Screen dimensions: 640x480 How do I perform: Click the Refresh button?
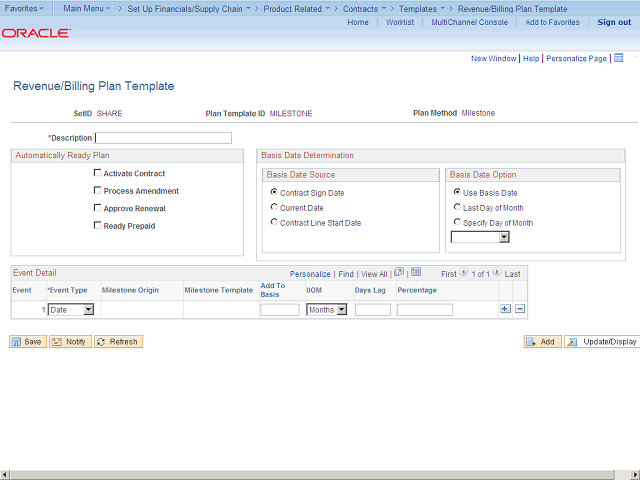pos(118,342)
